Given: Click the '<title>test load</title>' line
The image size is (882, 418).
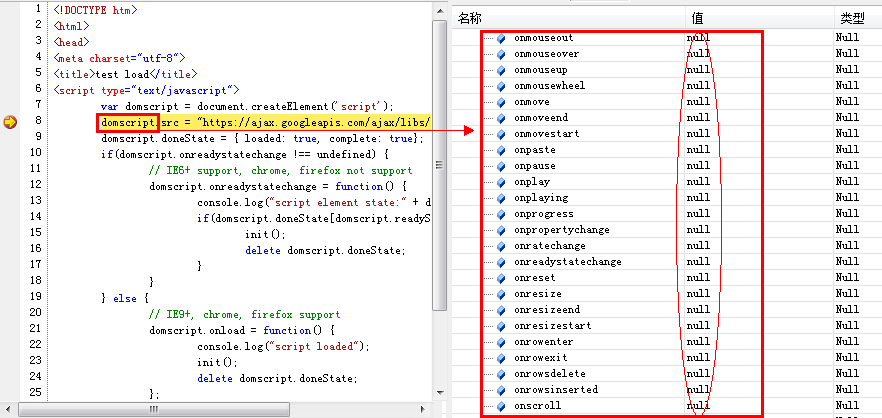Looking at the screenshot, I should point(125,74).
